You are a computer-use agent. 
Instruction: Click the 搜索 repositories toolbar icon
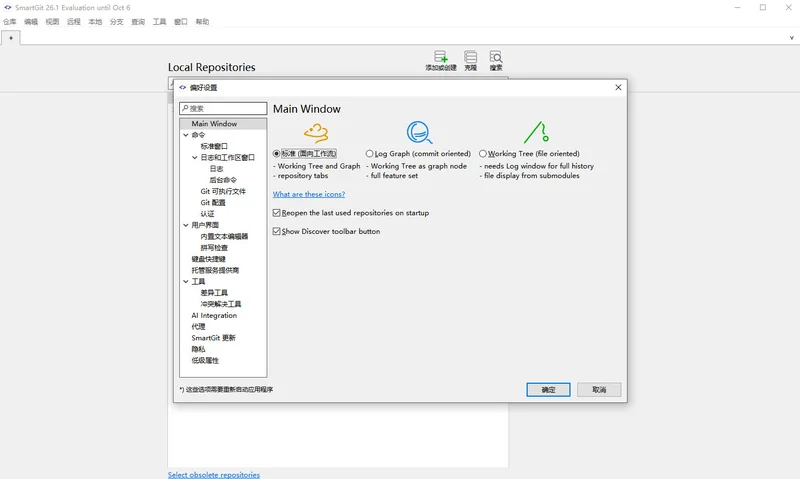click(x=495, y=60)
